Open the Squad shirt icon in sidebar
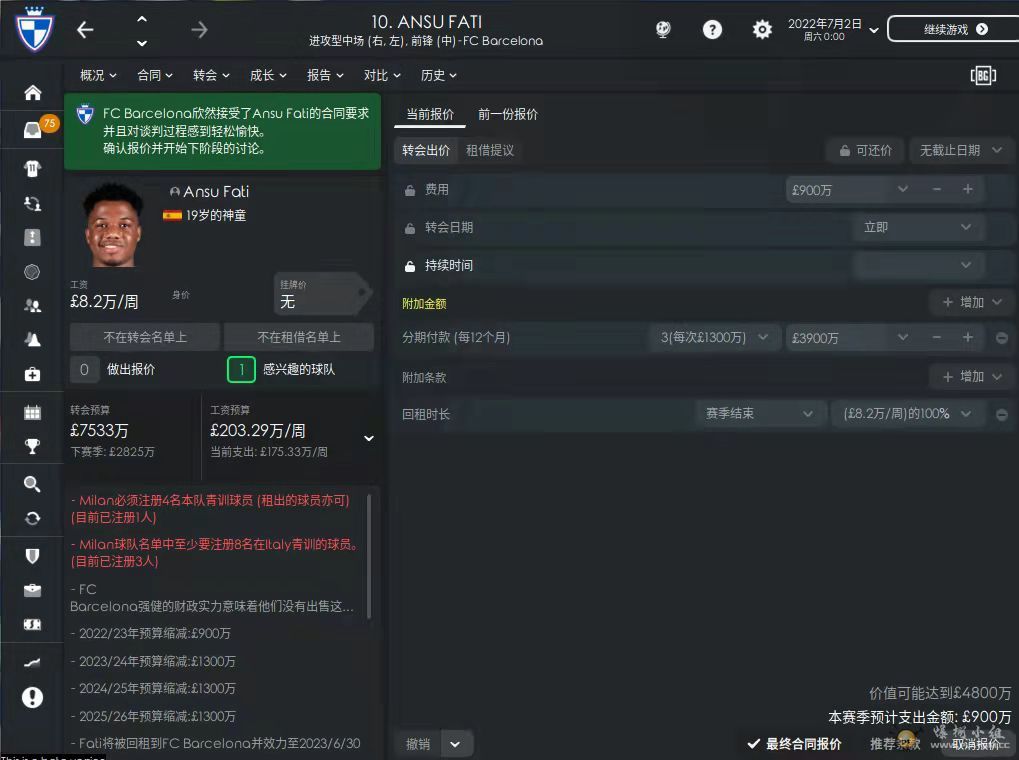Screen dimensions: 1019x760 [32, 168]
